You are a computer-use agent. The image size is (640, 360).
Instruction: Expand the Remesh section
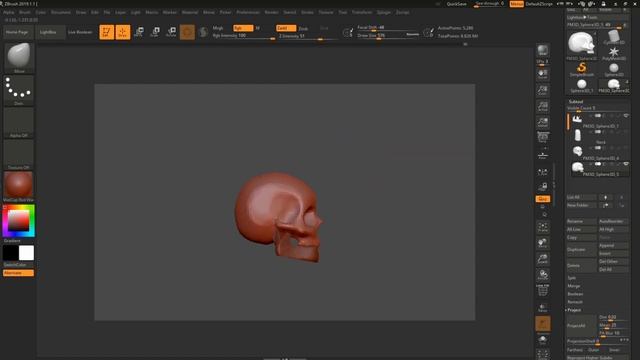[x=575, y=302]
